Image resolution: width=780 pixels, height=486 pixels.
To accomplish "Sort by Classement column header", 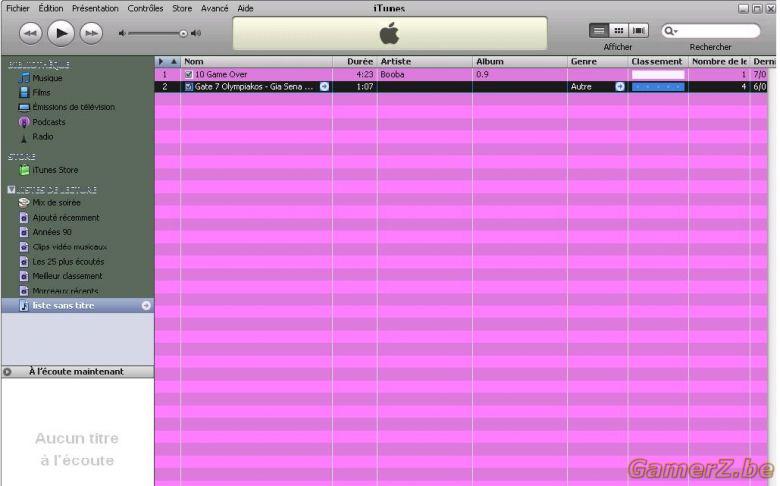I will [658, 62].
